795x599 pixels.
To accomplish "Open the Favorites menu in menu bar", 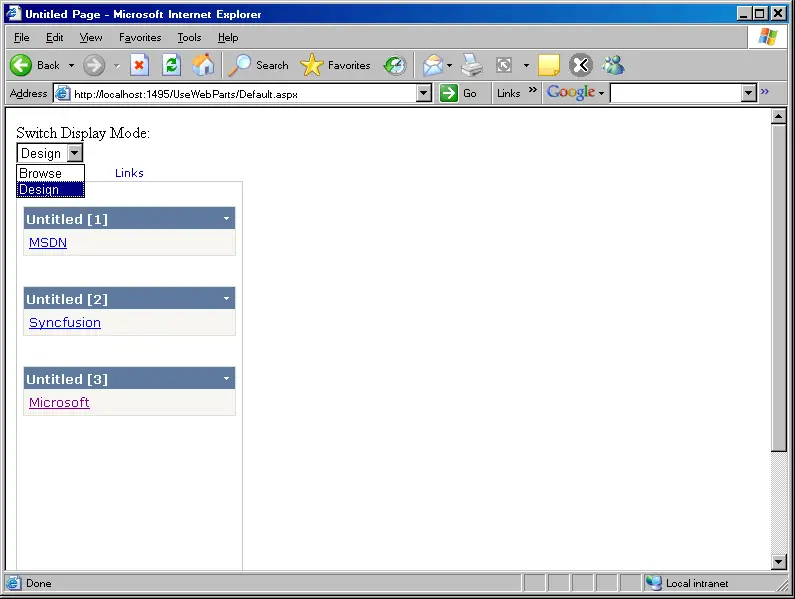I will [140, 38].
